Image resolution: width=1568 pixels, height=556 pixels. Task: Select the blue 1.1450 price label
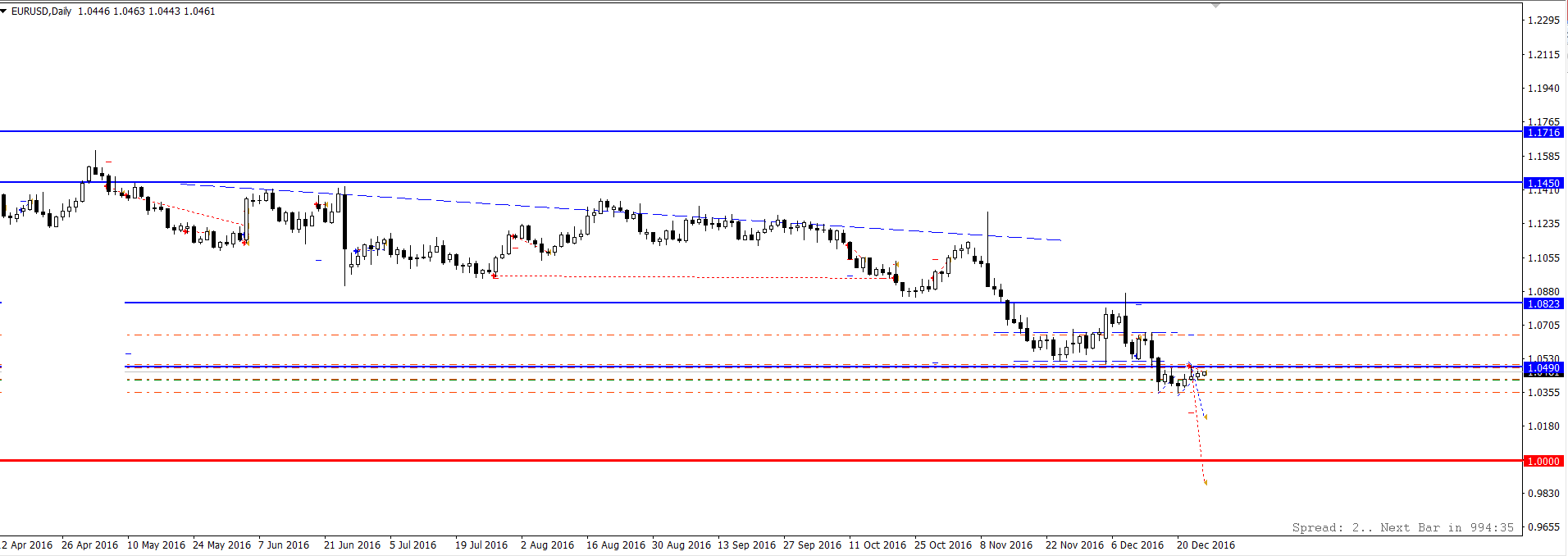click(x=1544, y=183)
